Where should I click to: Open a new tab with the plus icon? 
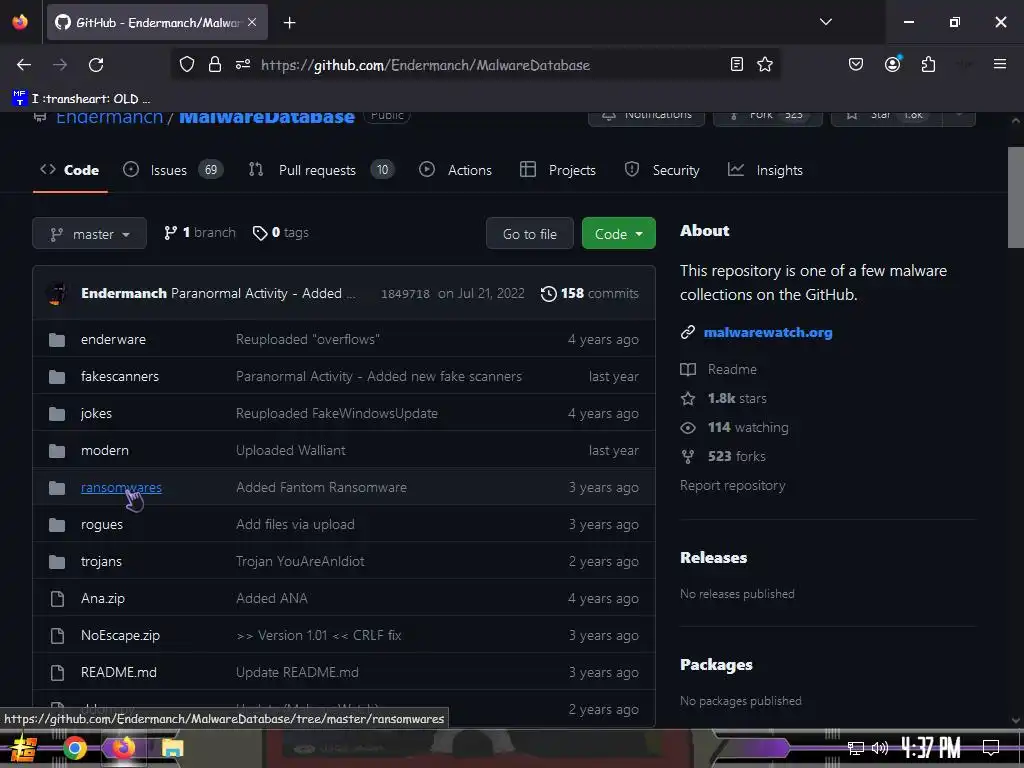(x=289, y=23)
